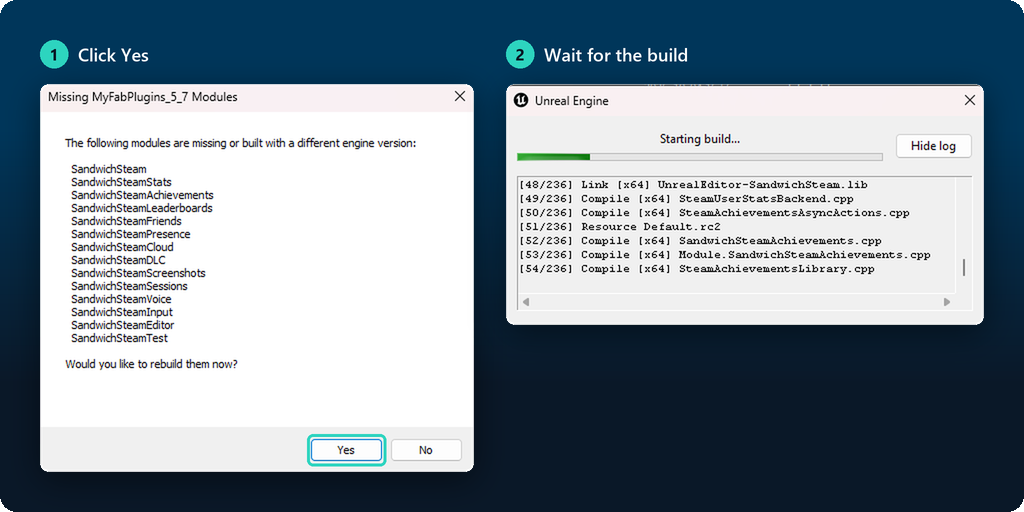Select SandwichSteamAchievements in the module list

pyautogui.click(x=142, y=195)
